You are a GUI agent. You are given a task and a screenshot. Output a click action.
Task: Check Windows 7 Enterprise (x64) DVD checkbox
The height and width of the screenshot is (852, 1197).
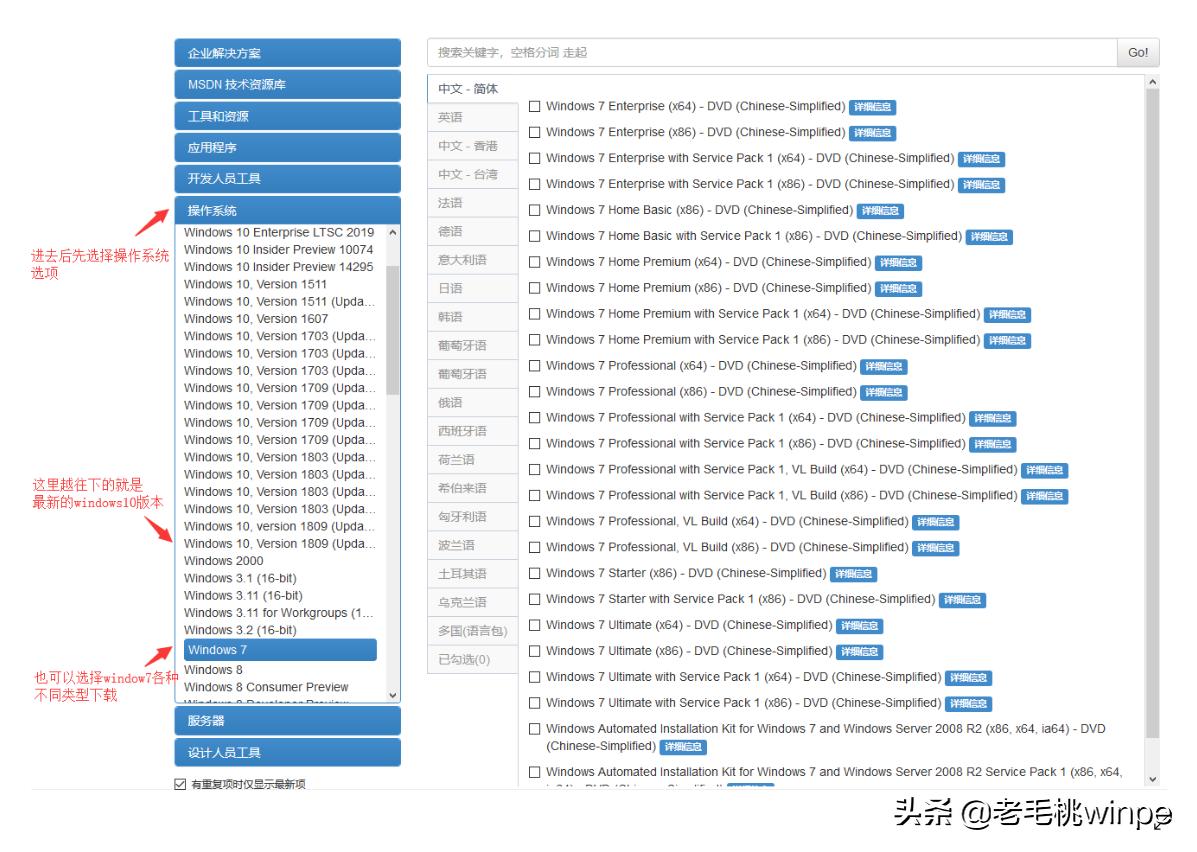point(535,106)
